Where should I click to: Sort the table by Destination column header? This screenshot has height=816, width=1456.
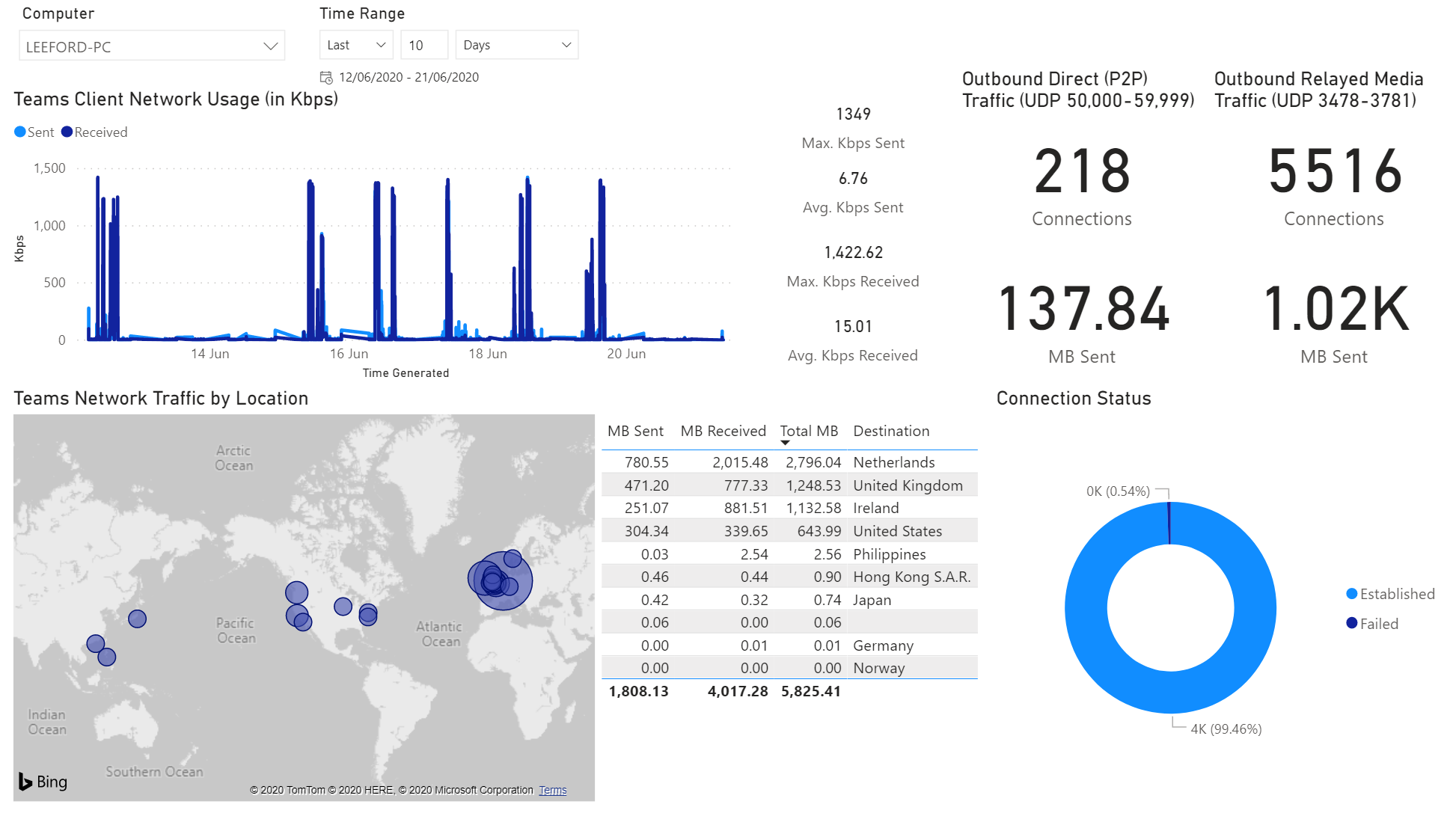tap(891, 431)
